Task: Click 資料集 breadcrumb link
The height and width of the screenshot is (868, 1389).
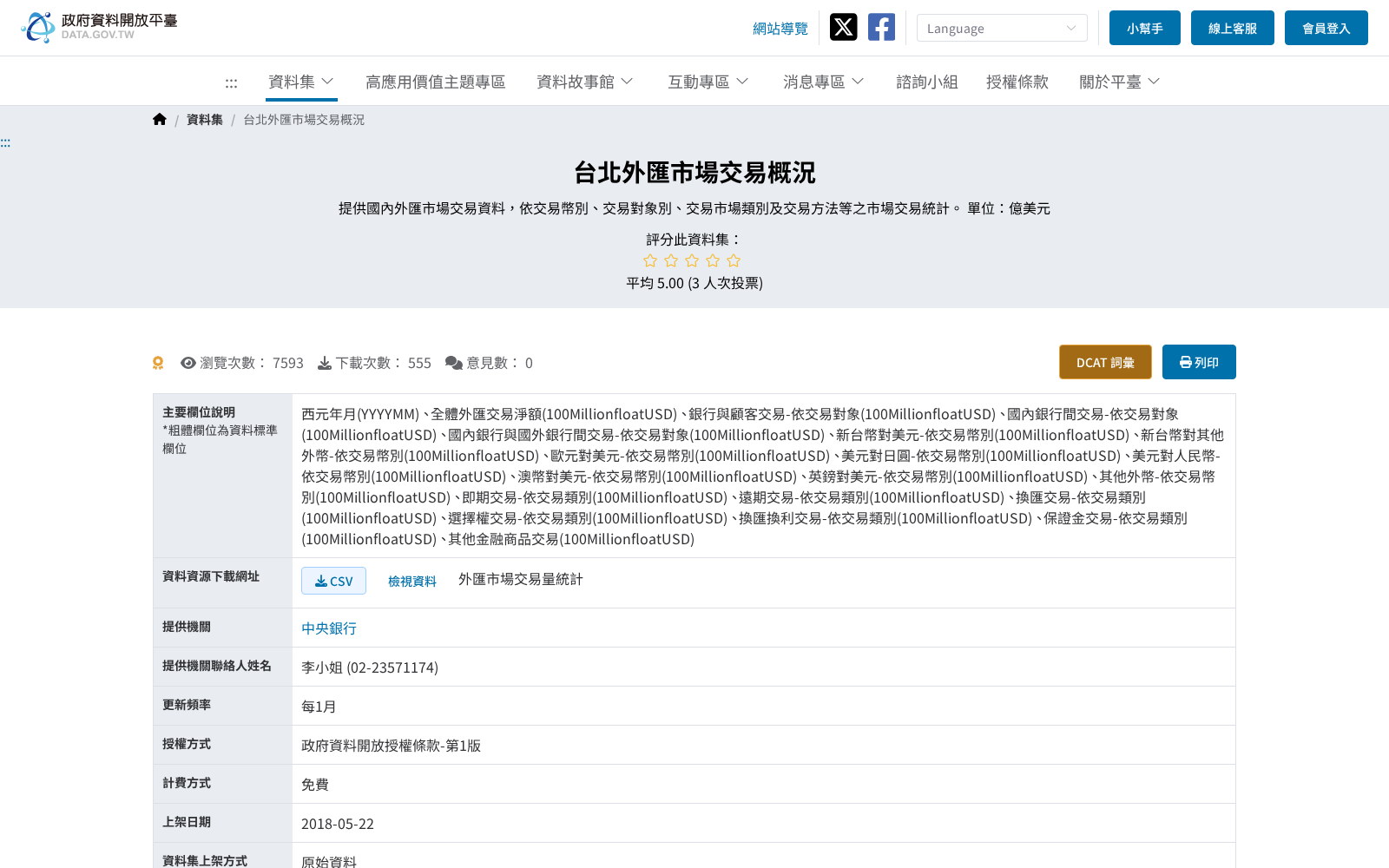Action: 205,120
